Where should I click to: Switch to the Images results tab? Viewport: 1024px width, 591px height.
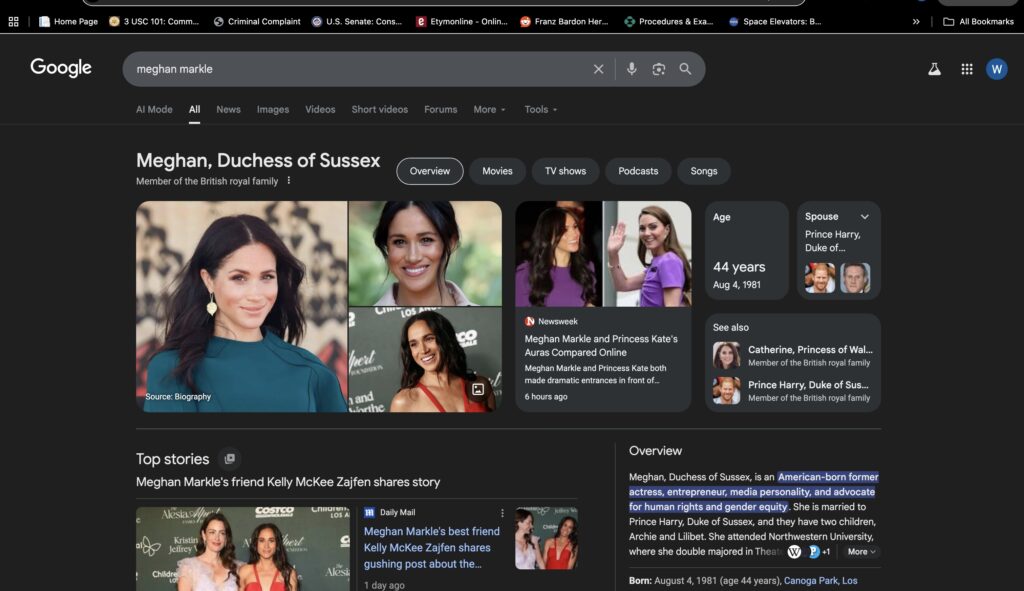(x=272, y=110)
